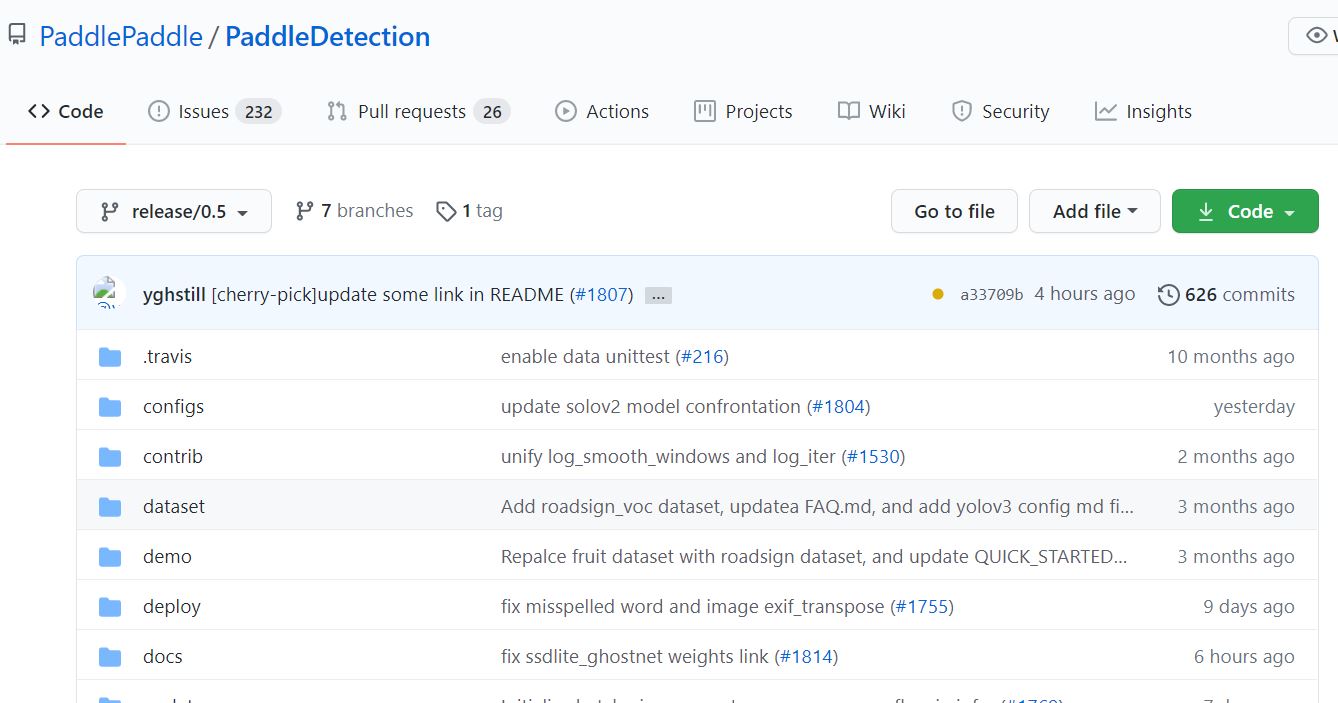Expand the green Code download dropdown
This screenshot has width=1338, height=703.
(x=1245, y=211)
